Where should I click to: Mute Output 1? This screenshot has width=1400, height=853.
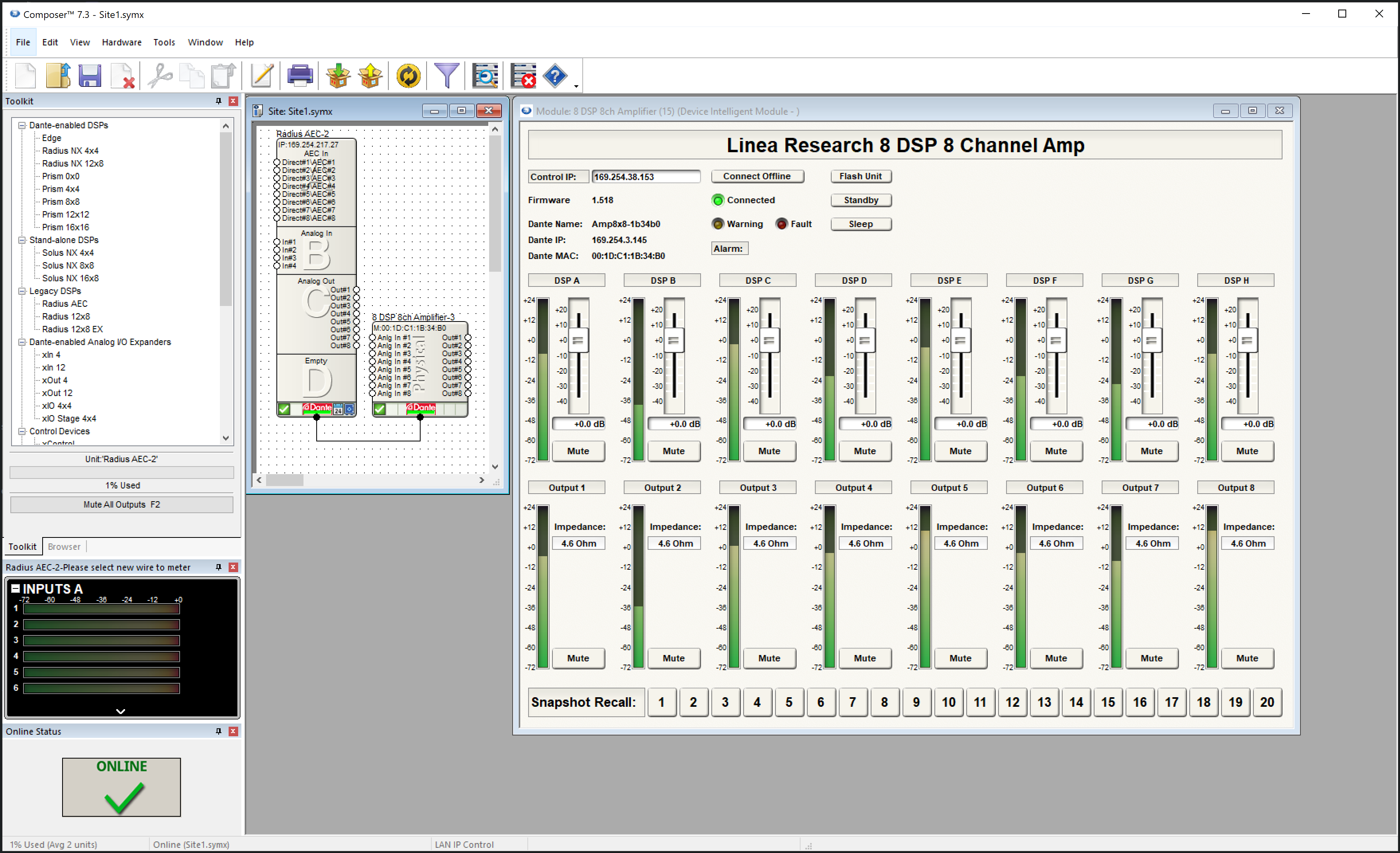[x=578, y=658]
